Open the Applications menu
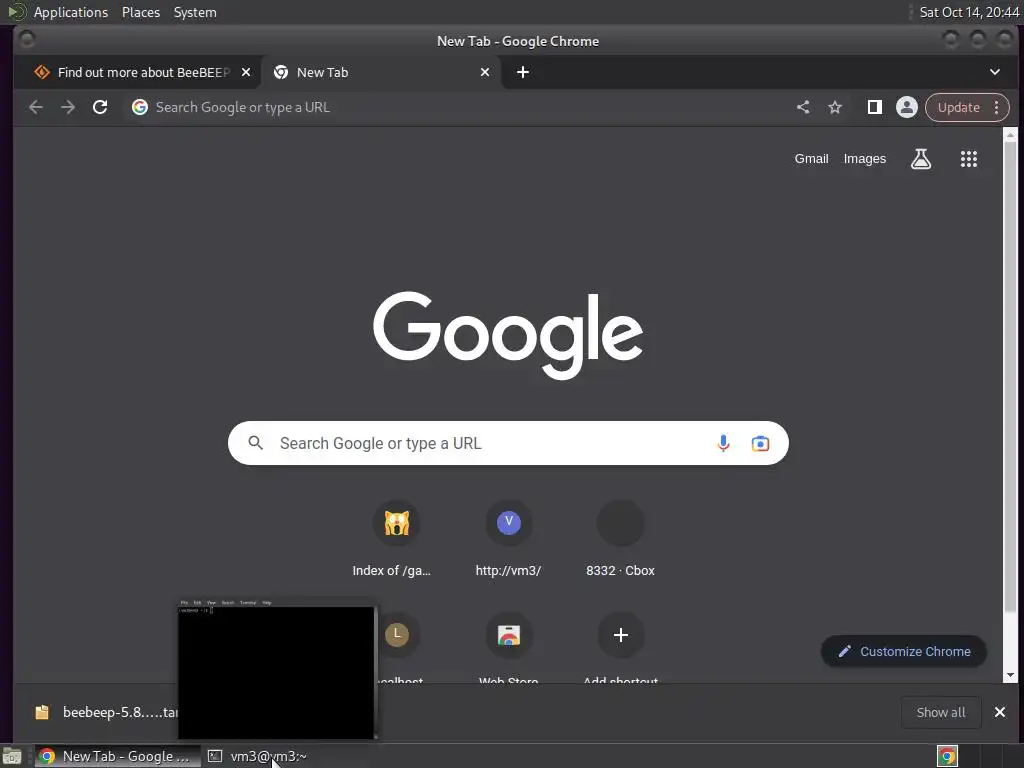 [x=71, y=12]
